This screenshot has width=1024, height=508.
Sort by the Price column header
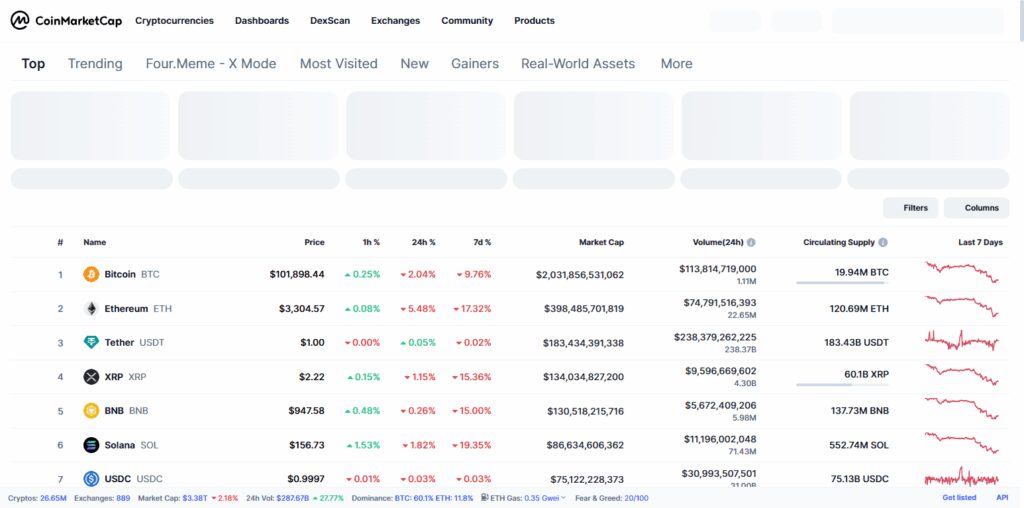pos(314,242)
